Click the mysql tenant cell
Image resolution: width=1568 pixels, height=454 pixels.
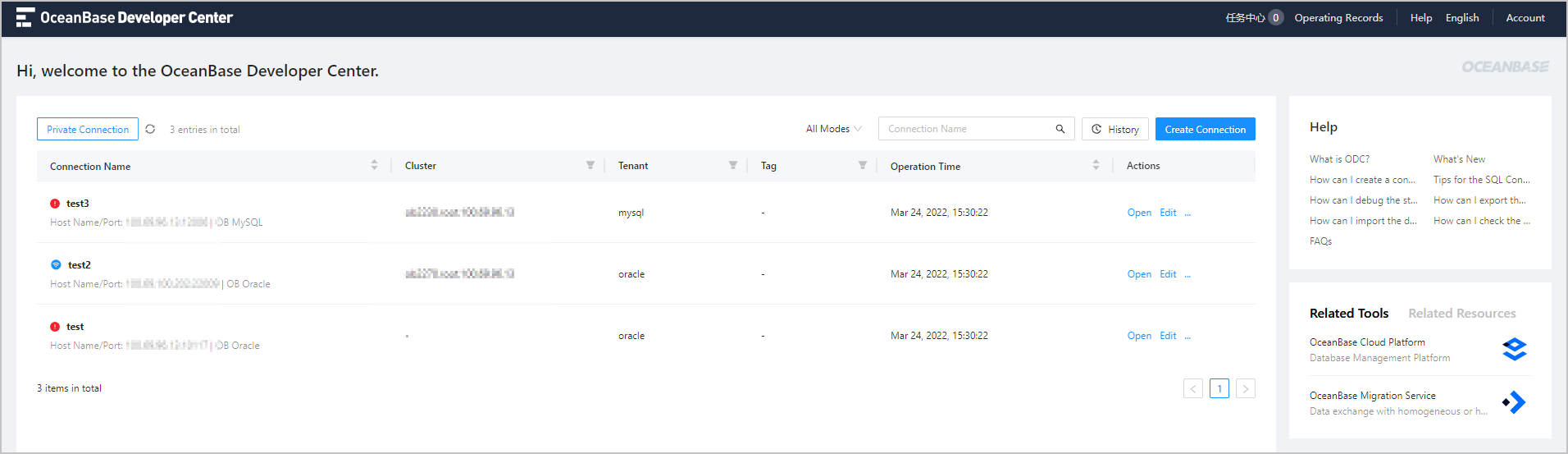pyautogui.click(x=631, y=213)
